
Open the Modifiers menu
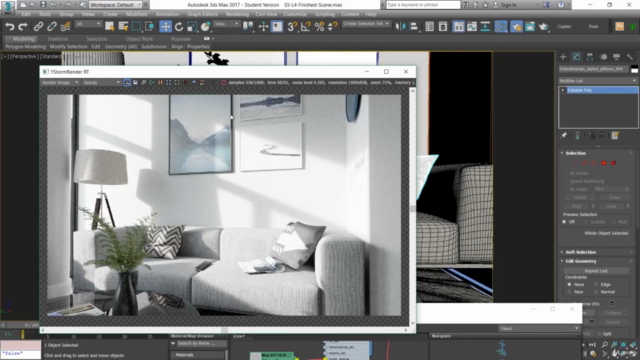coord(137,14)
